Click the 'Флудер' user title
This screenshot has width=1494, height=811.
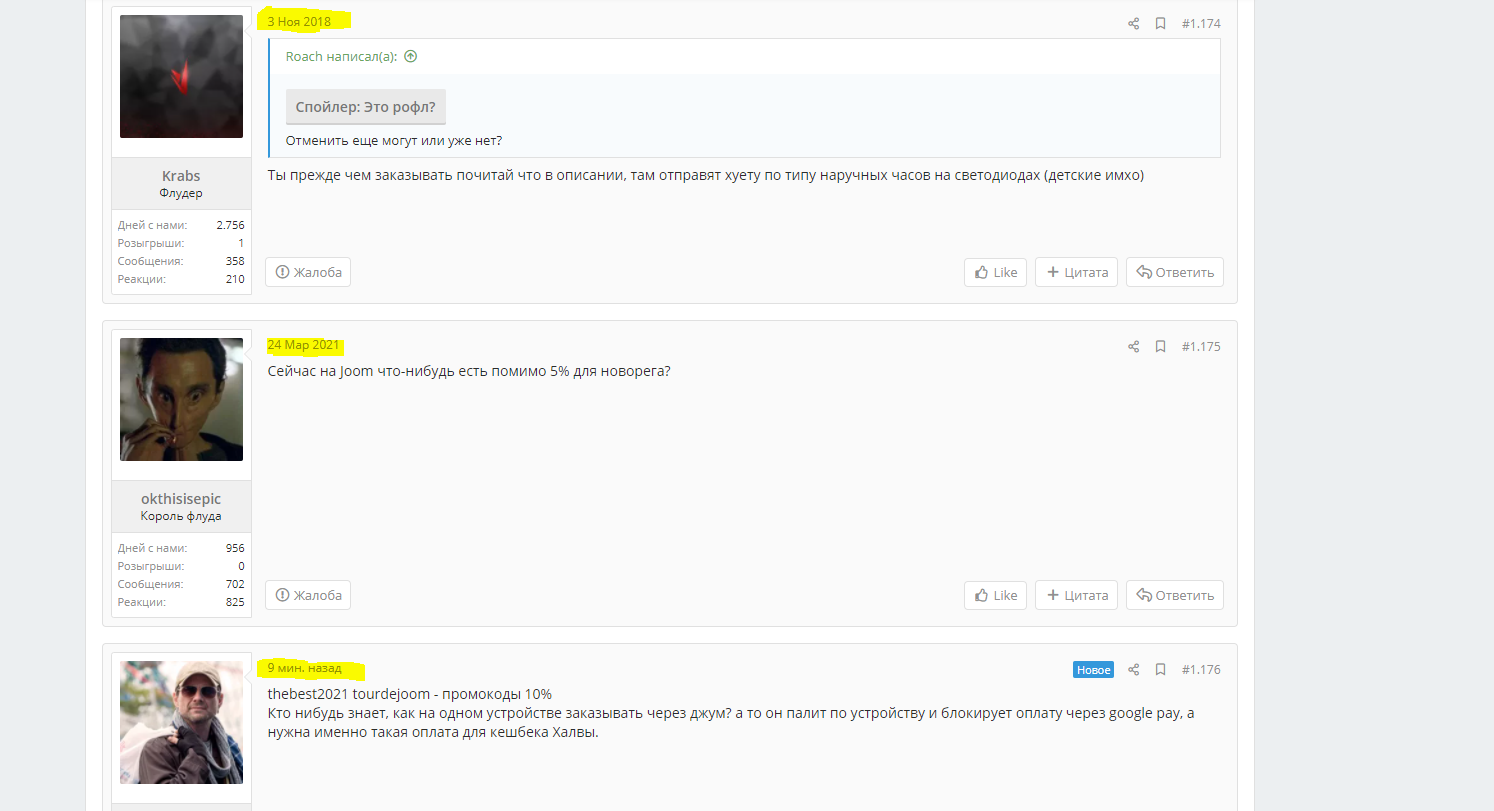[x=181, y=193]
